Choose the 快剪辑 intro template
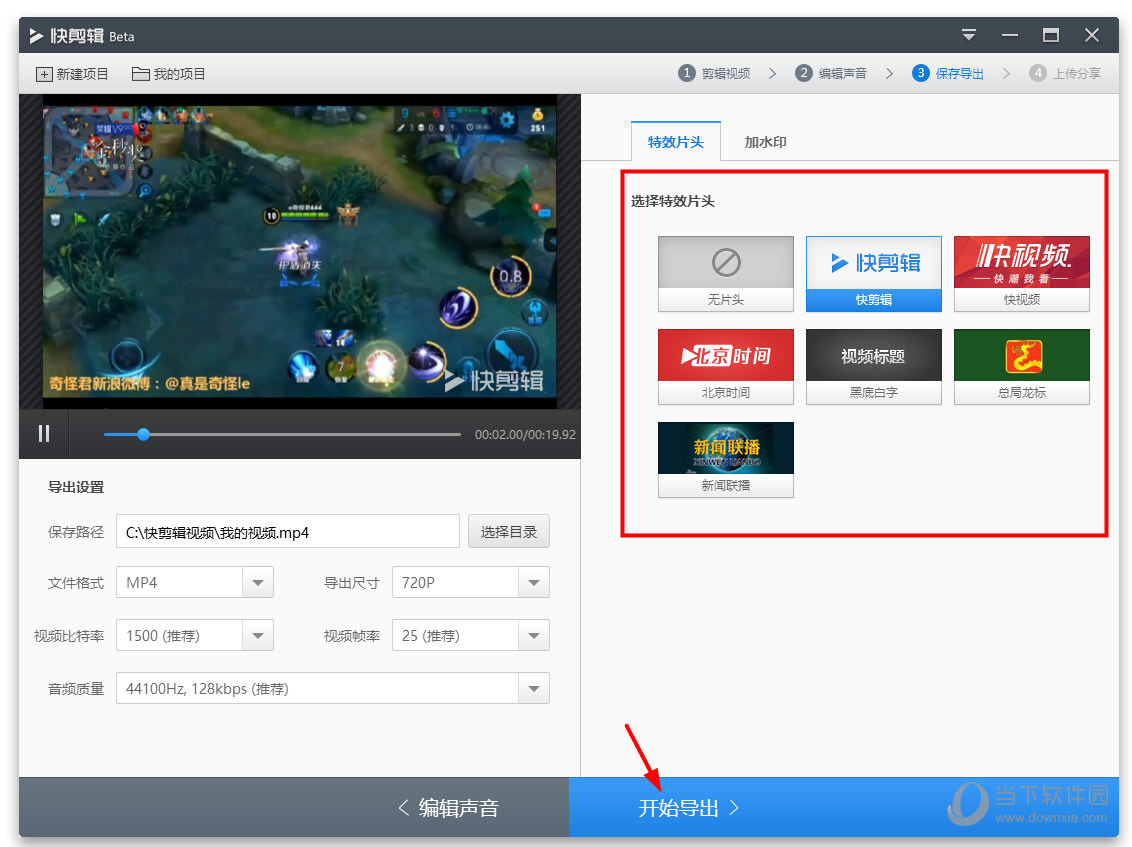This screenshot has width=1132, height=847. [x=873, y=263]
